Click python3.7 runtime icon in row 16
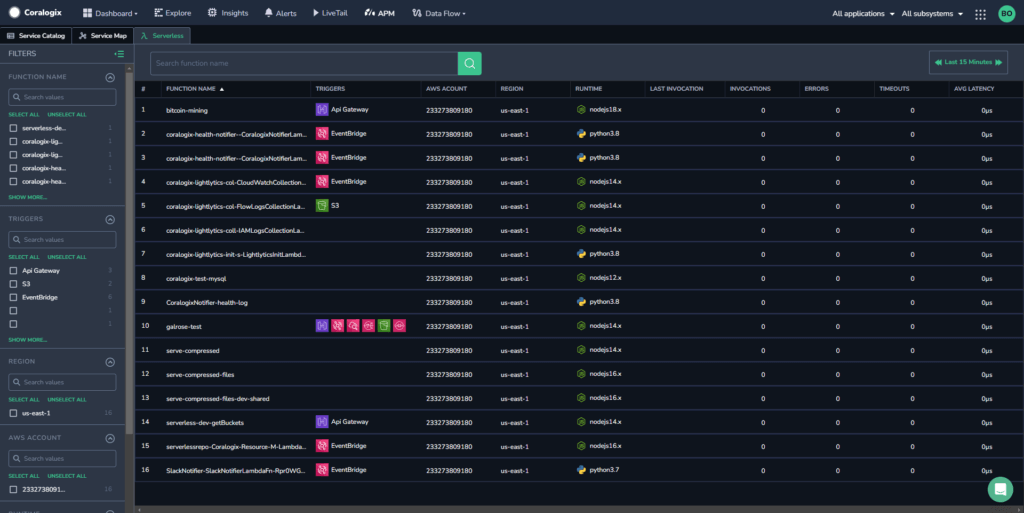1024x513 pixels. point(581,470)
